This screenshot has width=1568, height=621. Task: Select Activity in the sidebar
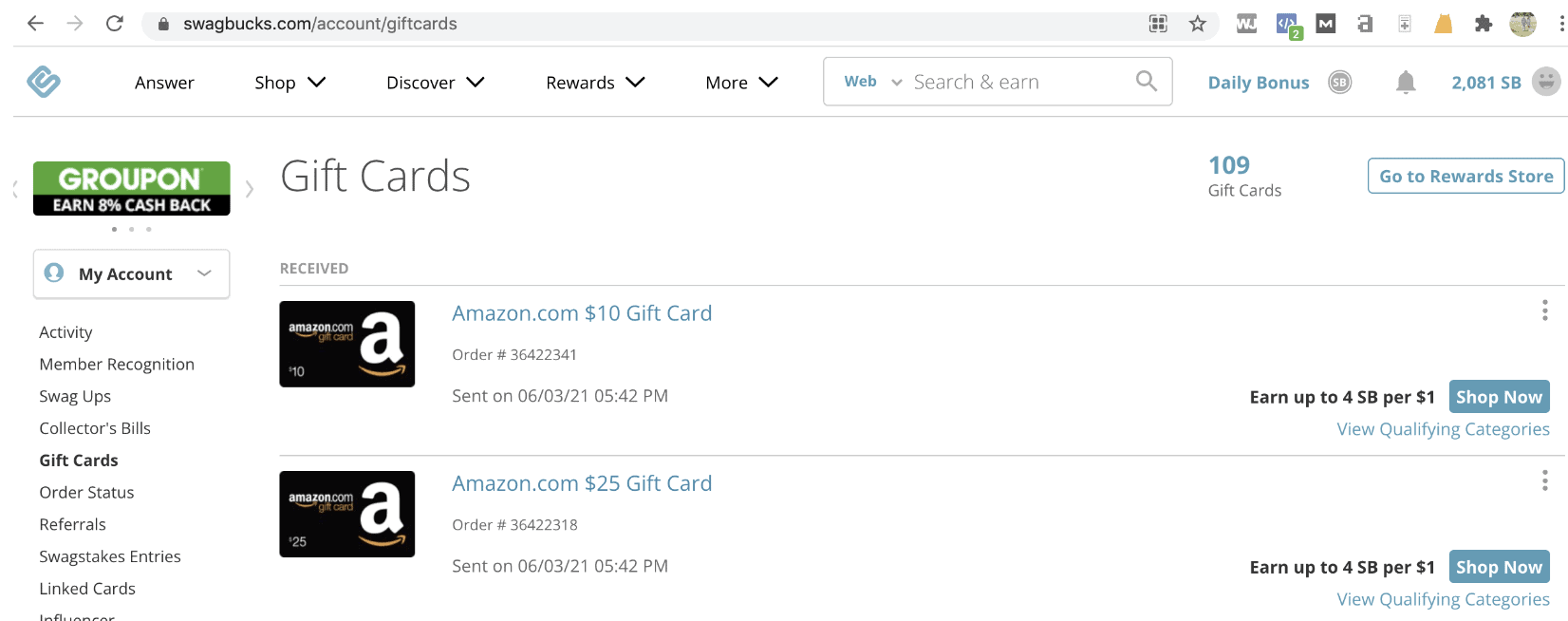coord(65,332)
